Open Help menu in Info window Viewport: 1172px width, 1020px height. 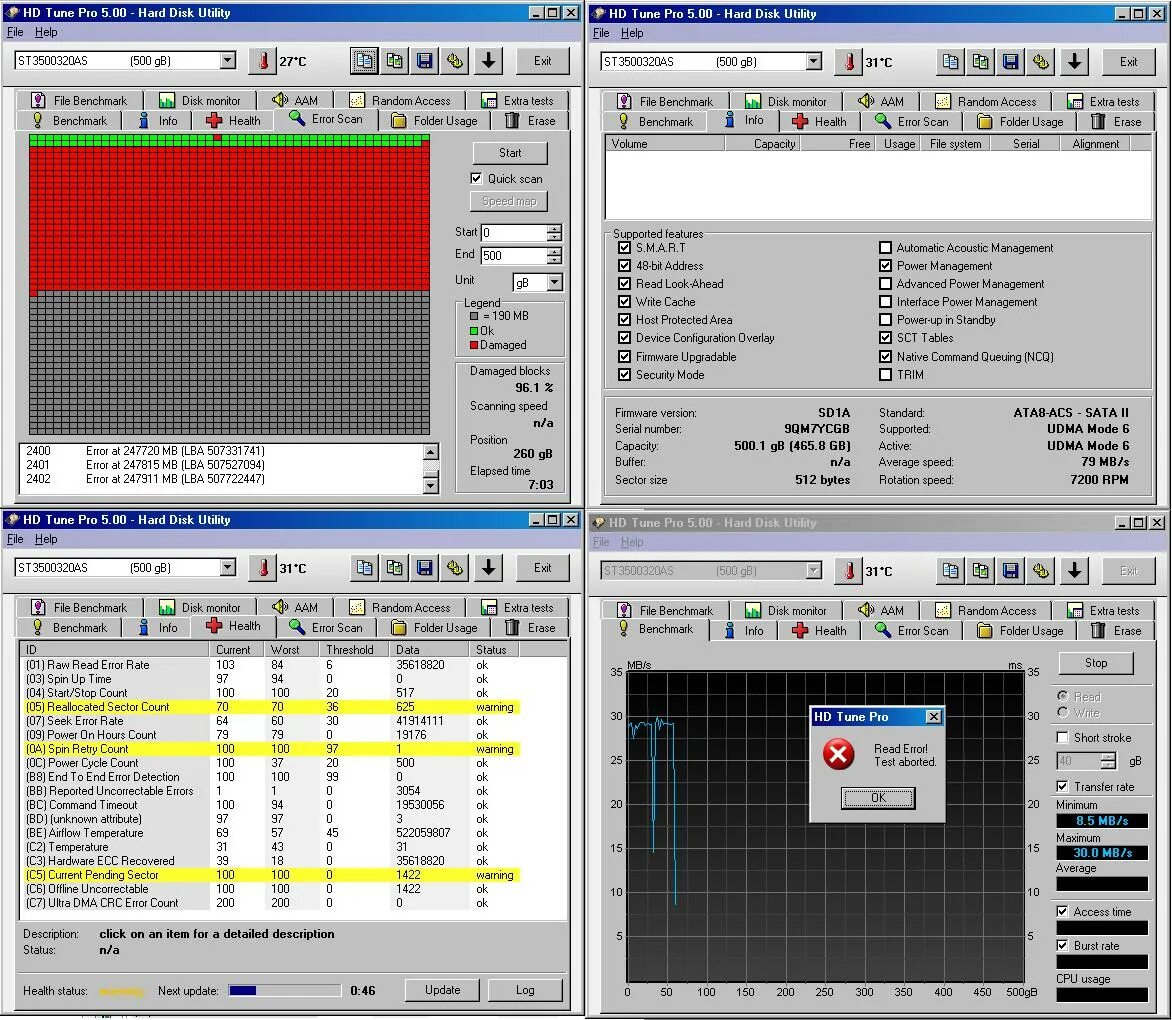tap(632, 33)
